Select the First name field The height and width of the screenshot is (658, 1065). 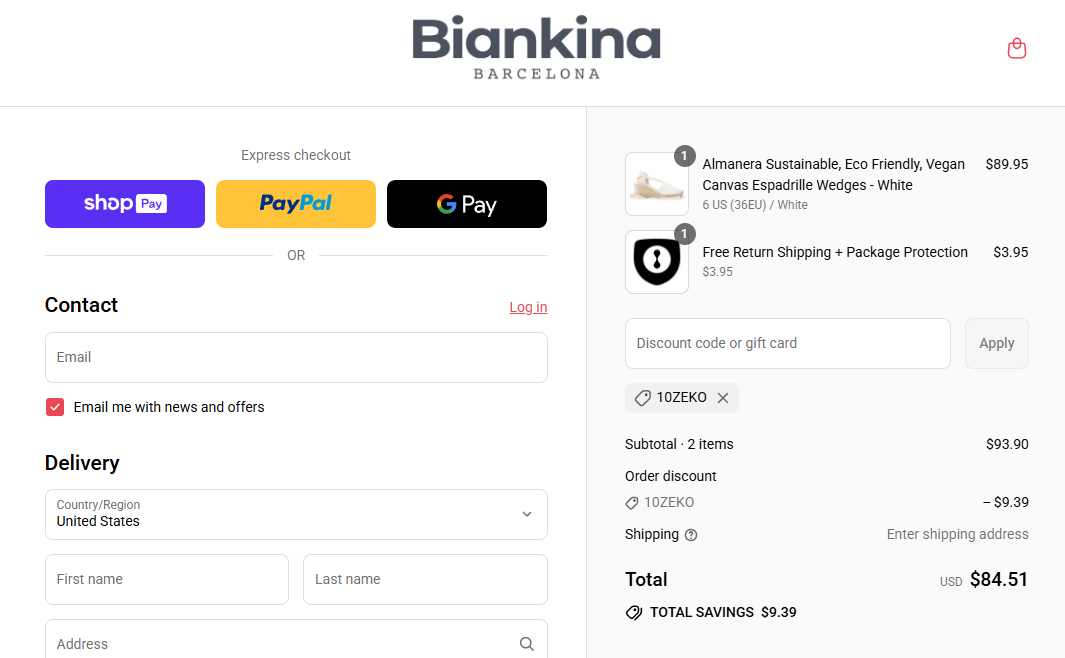click(167, 579)
